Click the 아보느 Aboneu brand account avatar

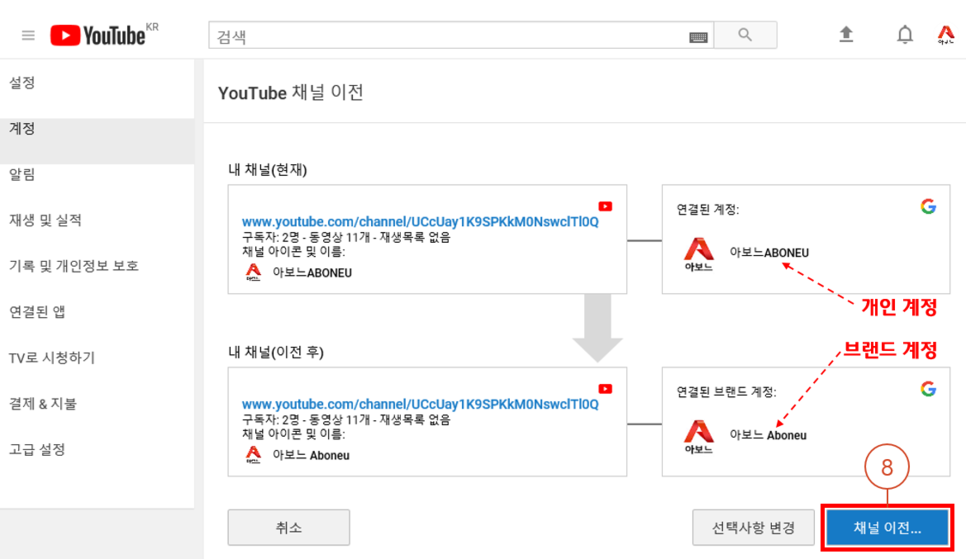point(699,436)
